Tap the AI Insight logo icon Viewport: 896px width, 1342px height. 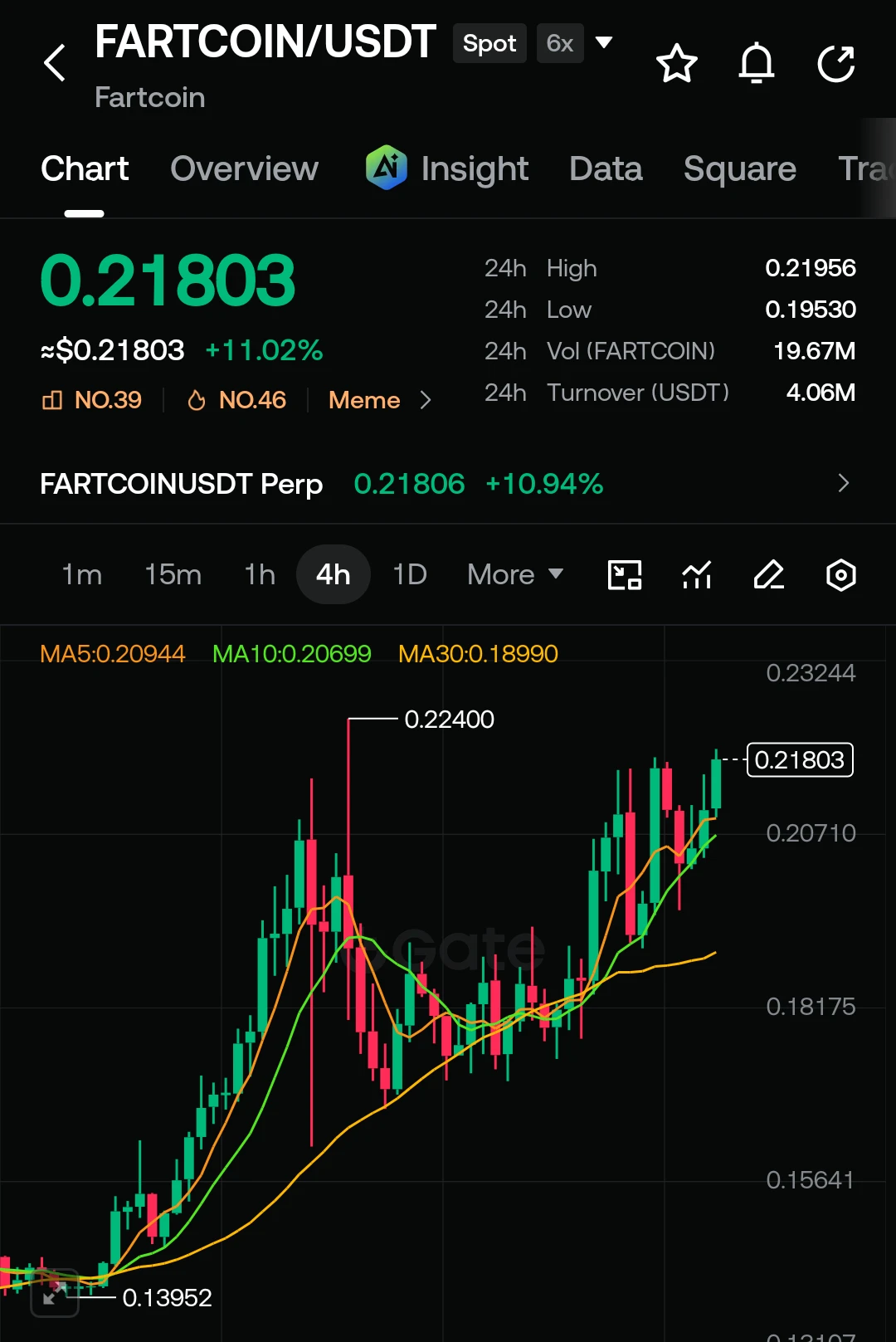(387, 168)
